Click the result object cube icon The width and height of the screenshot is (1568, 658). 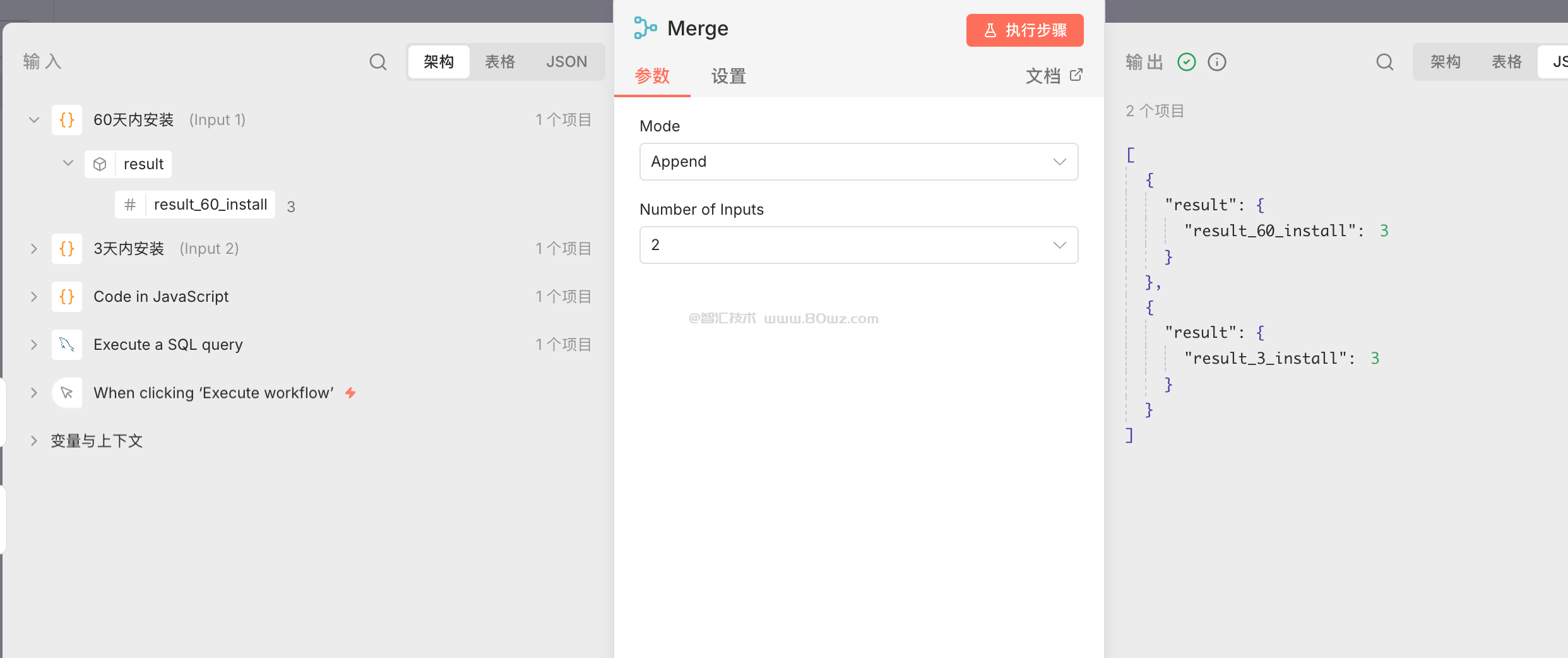point(100,164)
